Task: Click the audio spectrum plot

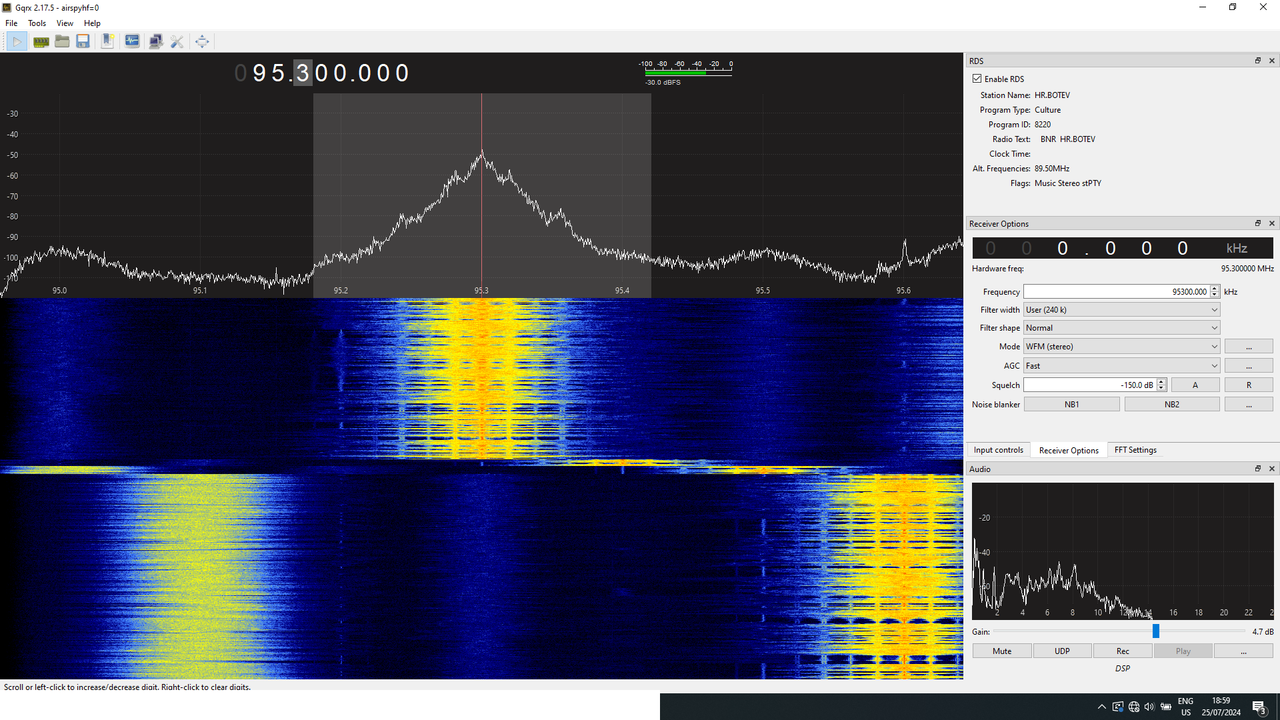Action: click(1123, 550)
